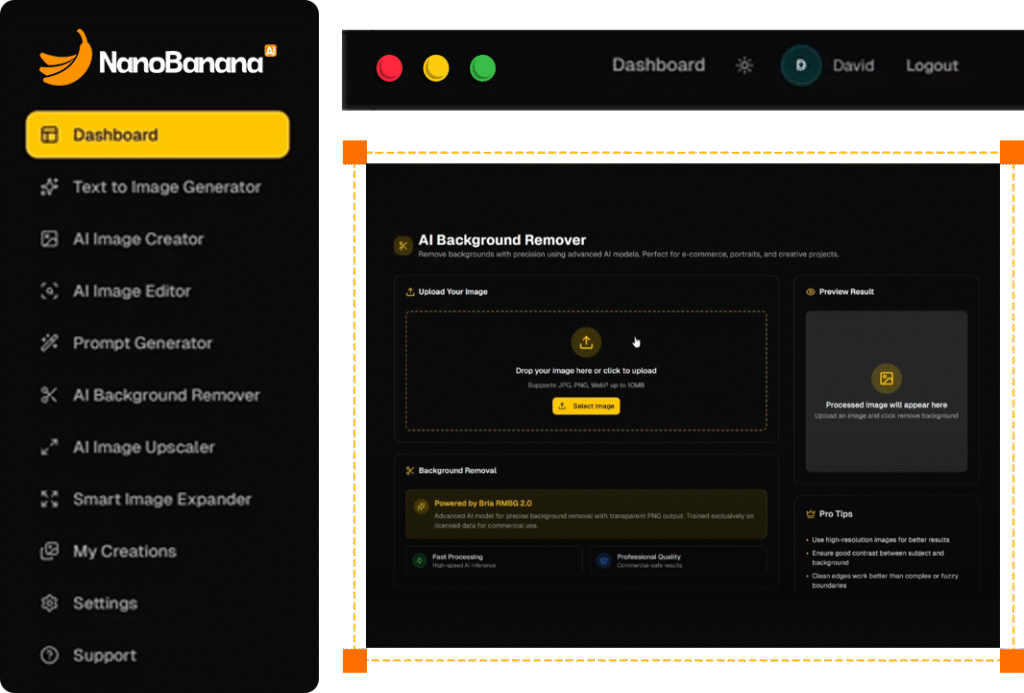Click the Logout link
The height and width of the screenshot is (693, 1024).
point(932,66)
